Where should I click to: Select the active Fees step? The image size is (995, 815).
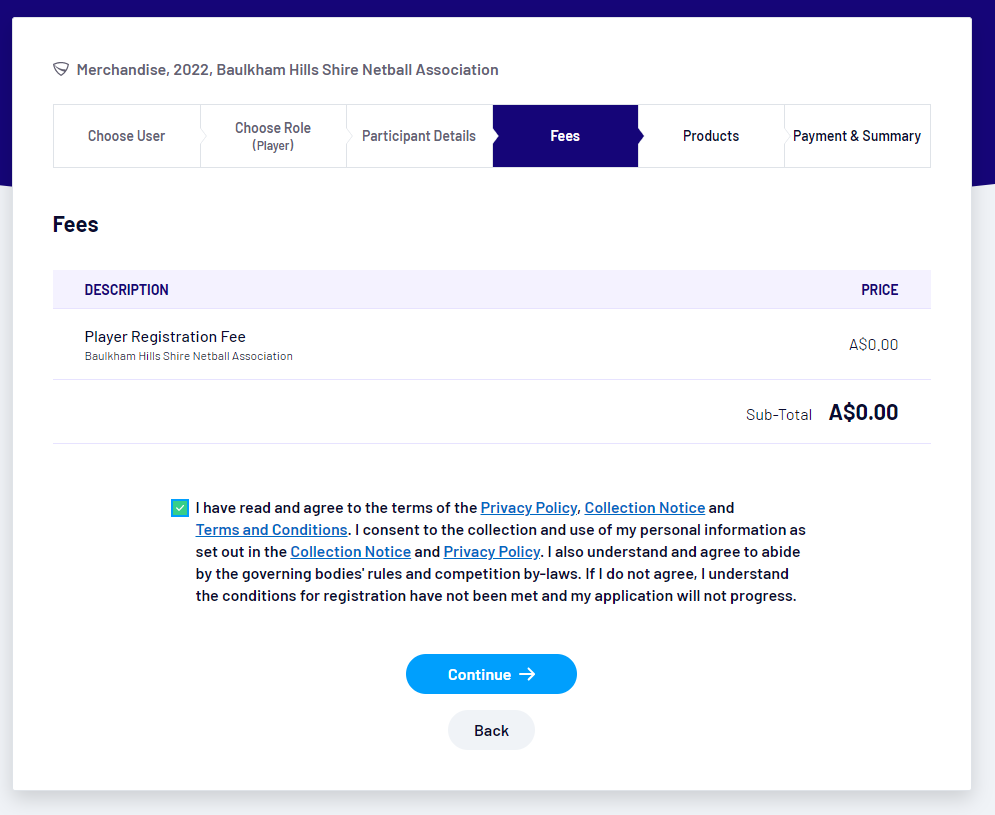565,136
